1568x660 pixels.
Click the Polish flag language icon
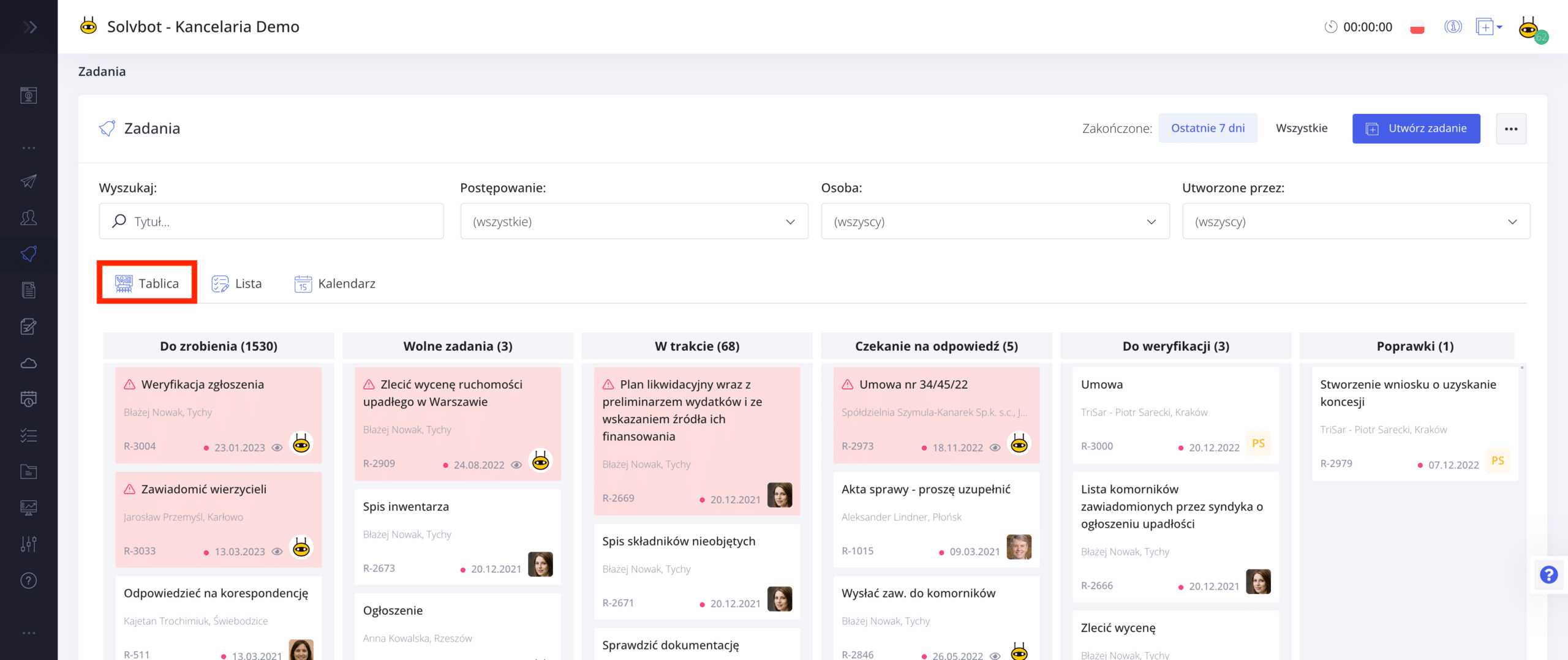(x=1417, y=28)
